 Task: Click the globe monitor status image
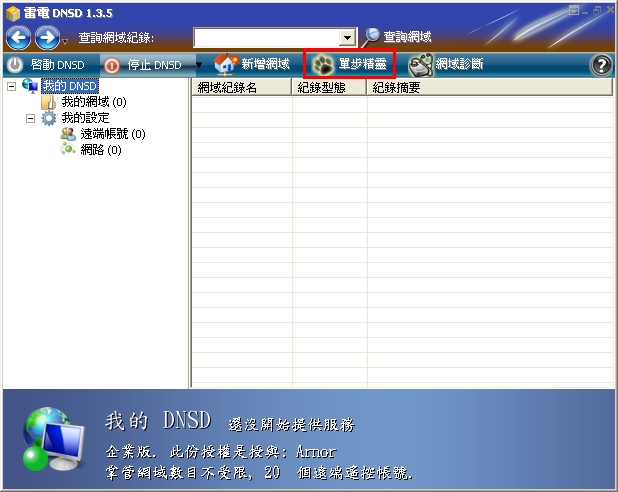tap(53, 439)
